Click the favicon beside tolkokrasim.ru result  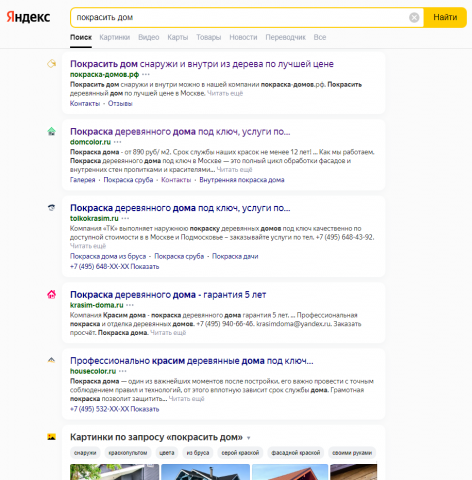(51, 207)
